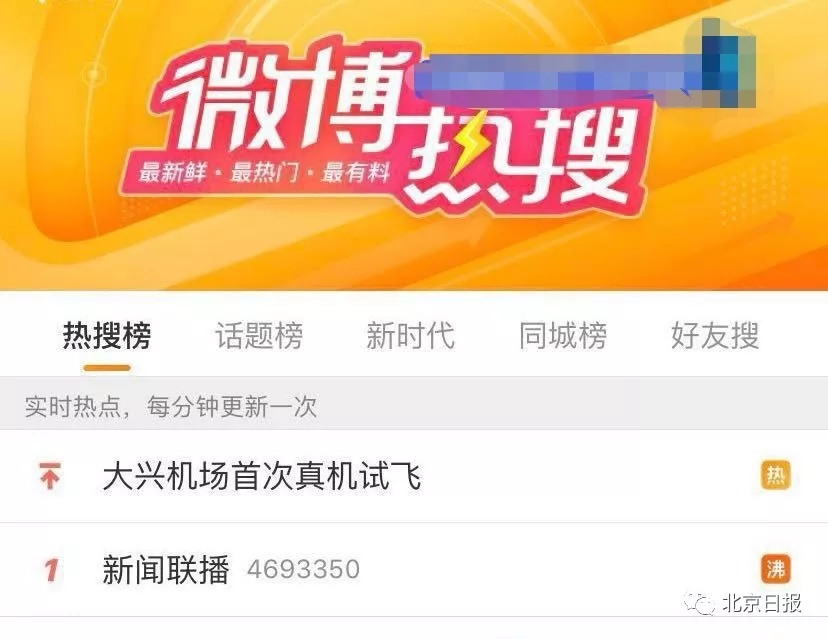Viewport: 828px width, 639px height.
Task: Switch to the 新时代 tab
Action: 410,335
